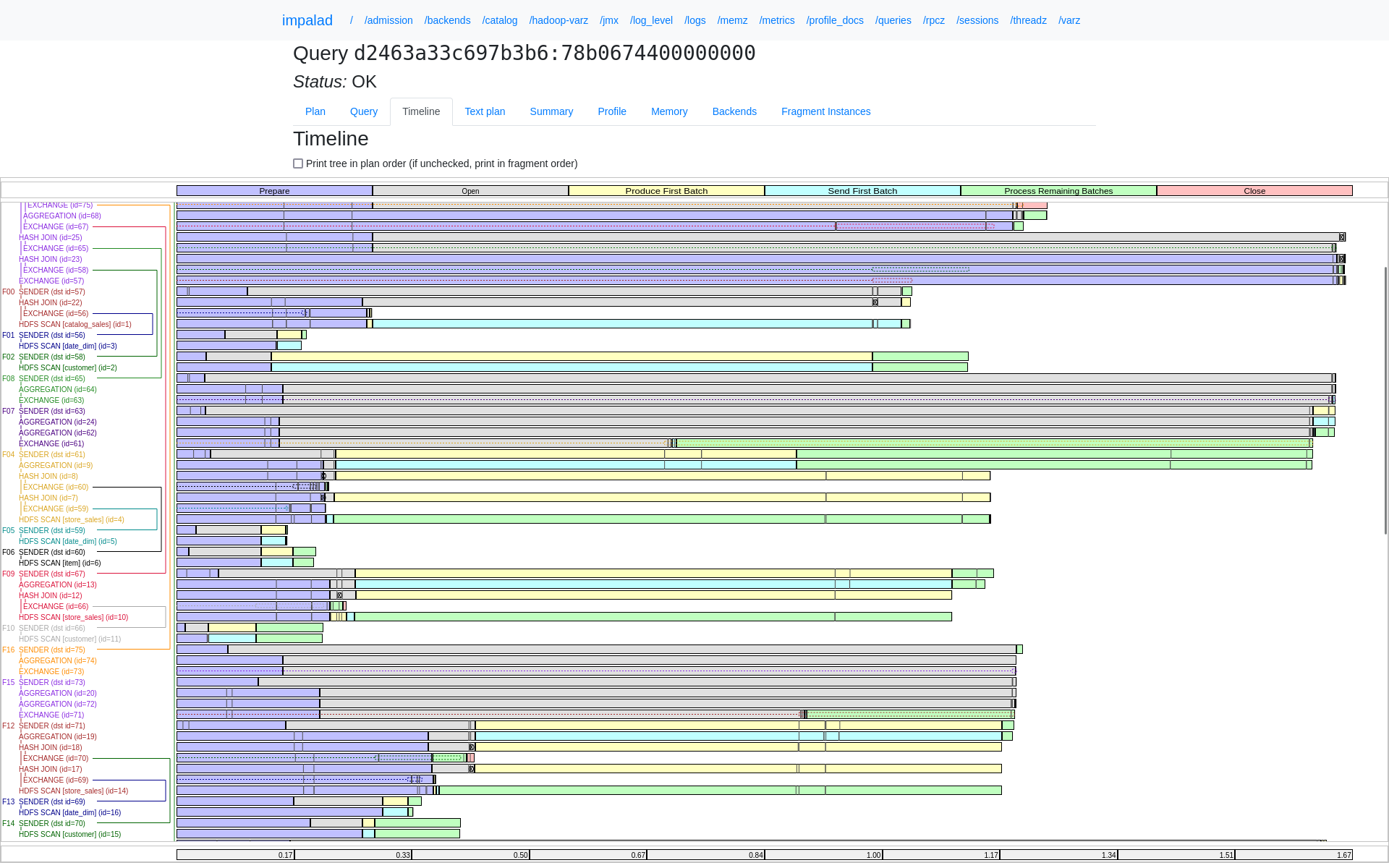
Task: Open the /logs page
Action: point(694,20)
